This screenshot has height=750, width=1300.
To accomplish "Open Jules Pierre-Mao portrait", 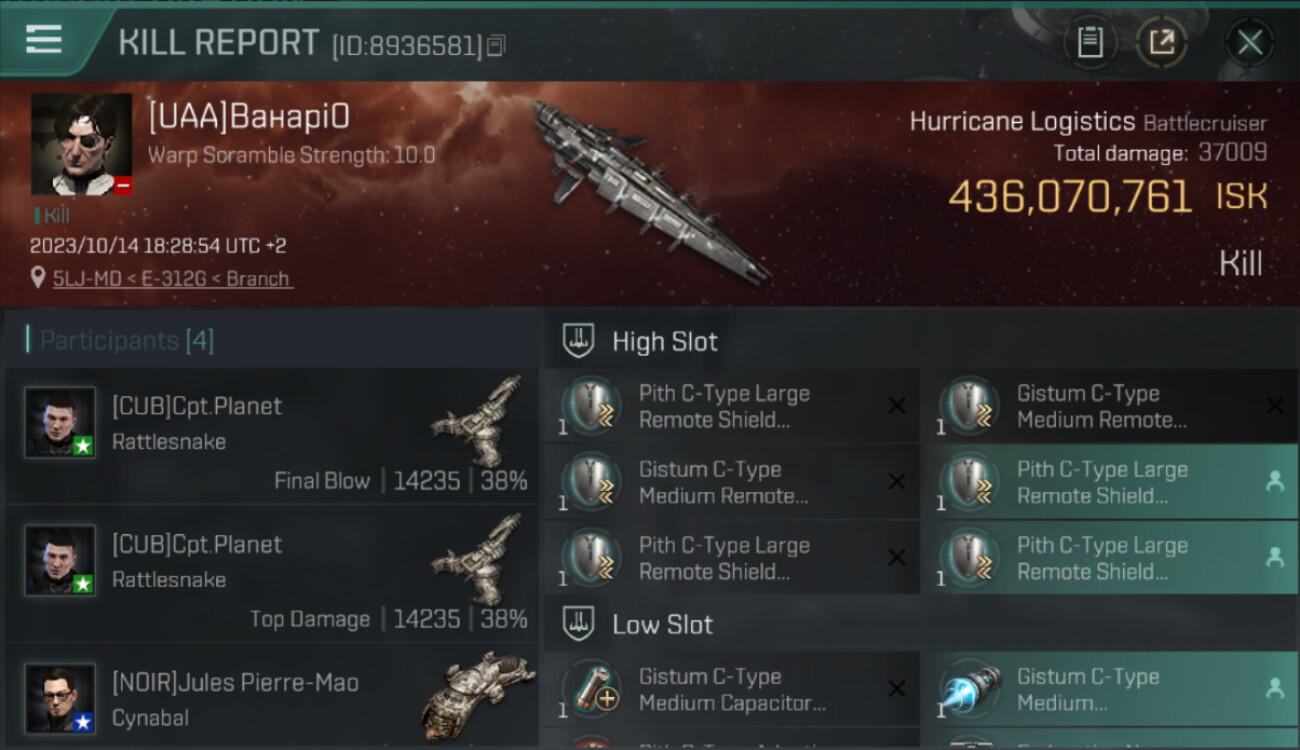I will click(60, 698).
